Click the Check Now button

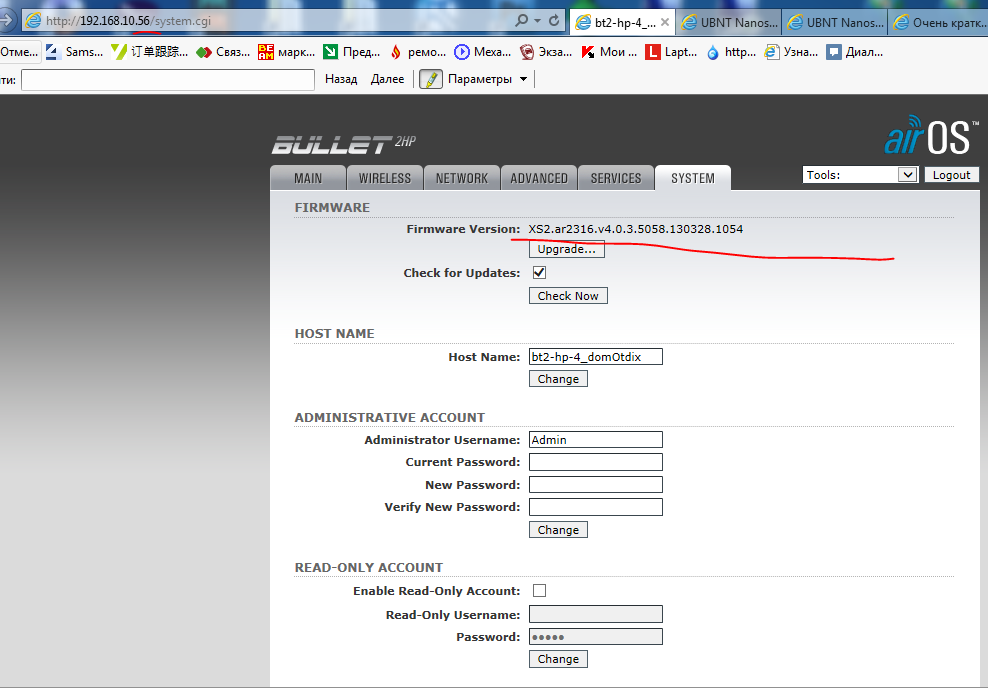tap(568, 296)
